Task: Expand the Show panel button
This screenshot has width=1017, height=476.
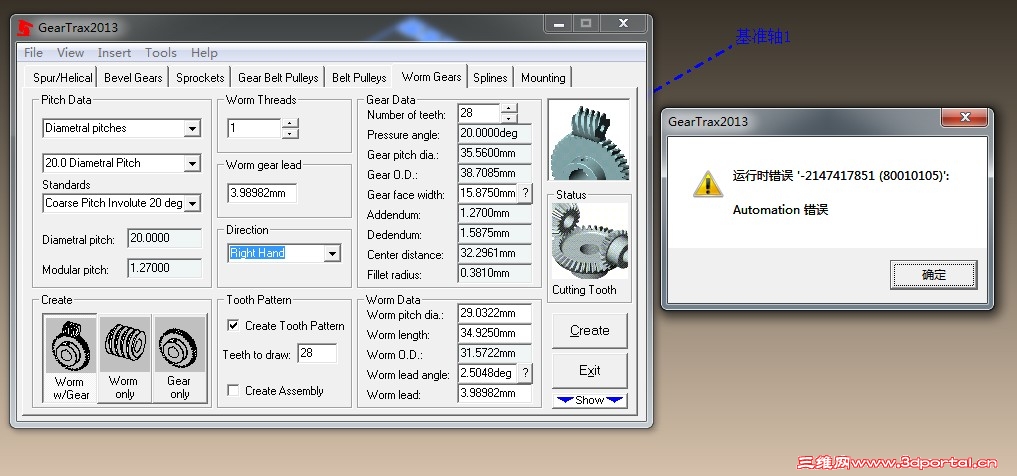Action: tap(590, 400)
